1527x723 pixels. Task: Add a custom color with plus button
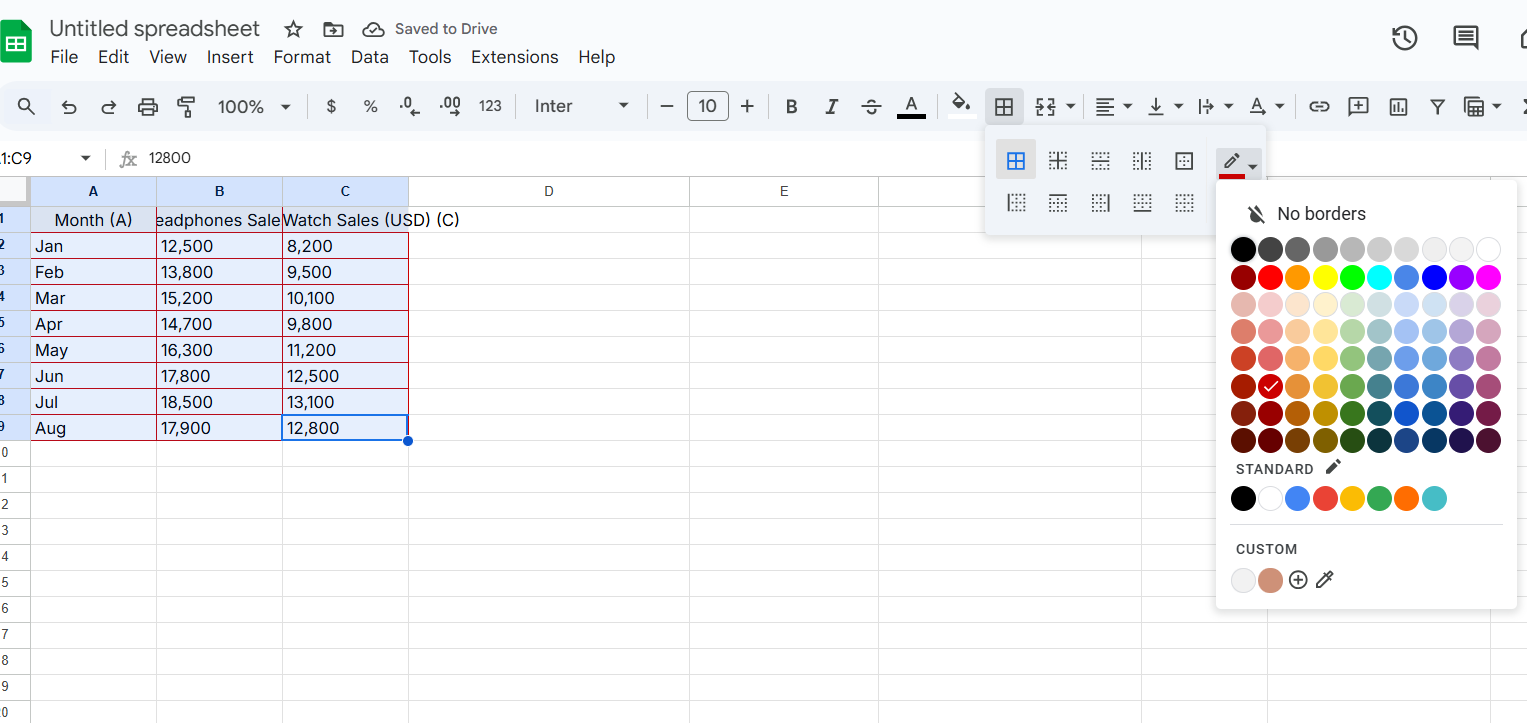point(1298,580)
